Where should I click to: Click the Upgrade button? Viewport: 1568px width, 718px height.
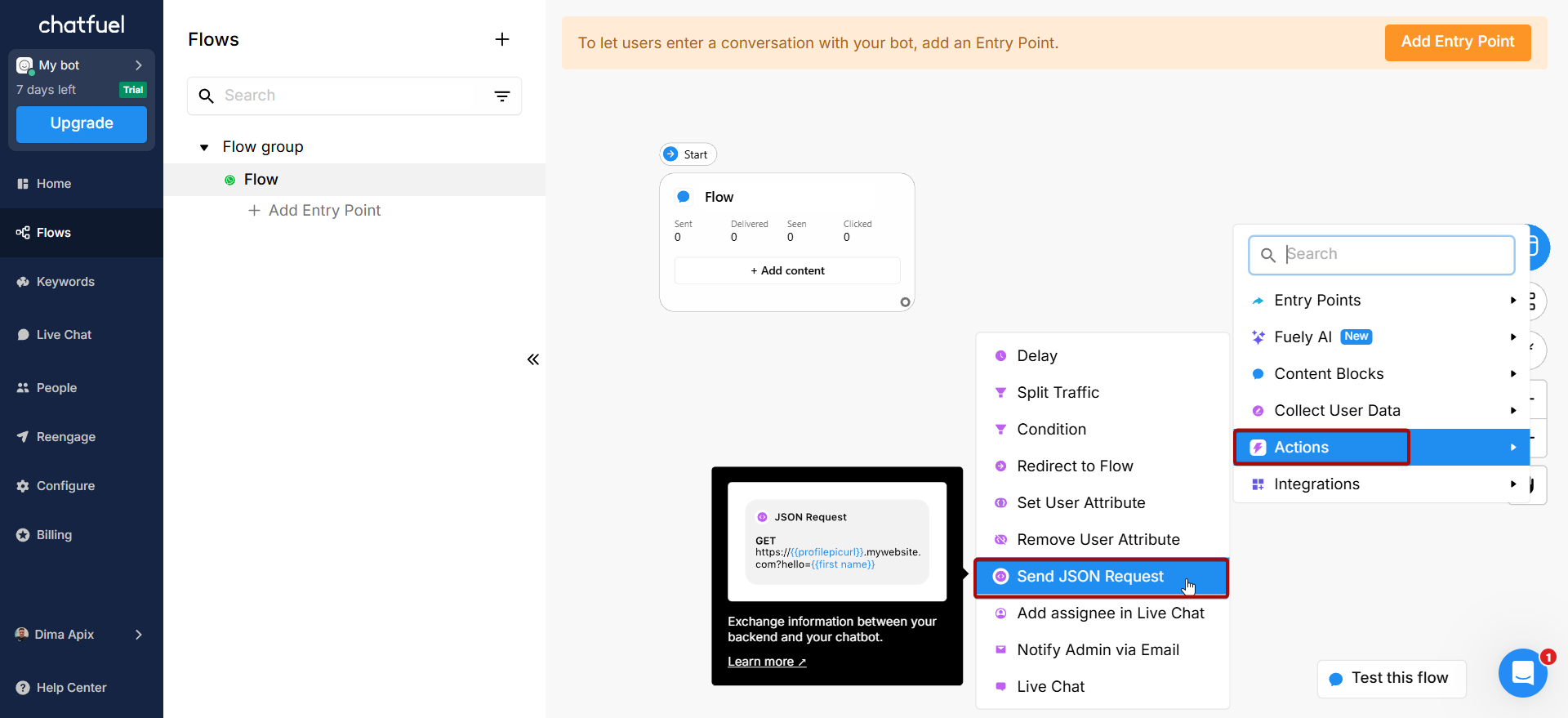pyautogui.click(x=82, y=124)
